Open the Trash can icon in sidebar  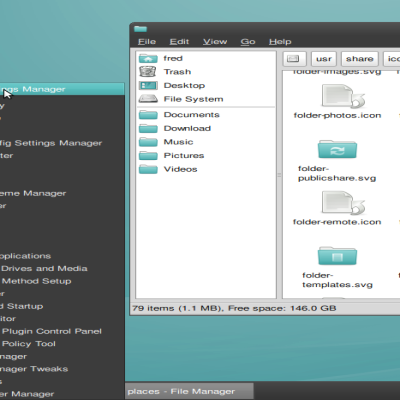(x=148, y=72)
